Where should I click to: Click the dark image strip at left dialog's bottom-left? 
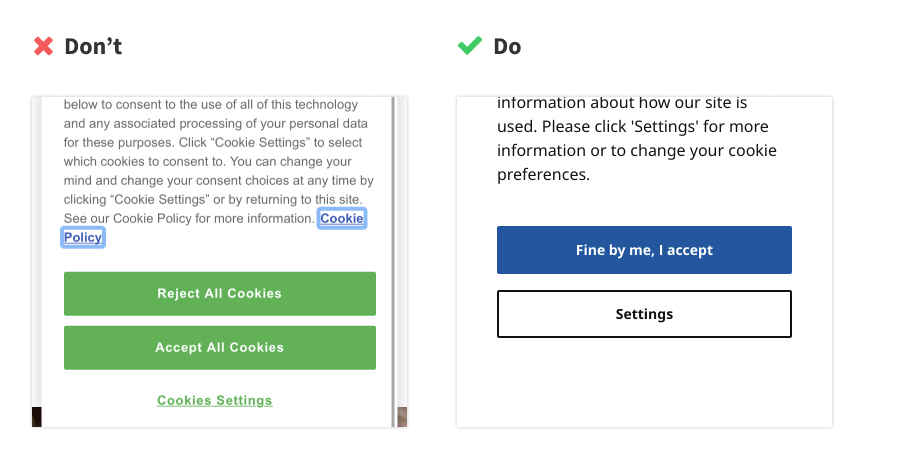coord(36,417)
